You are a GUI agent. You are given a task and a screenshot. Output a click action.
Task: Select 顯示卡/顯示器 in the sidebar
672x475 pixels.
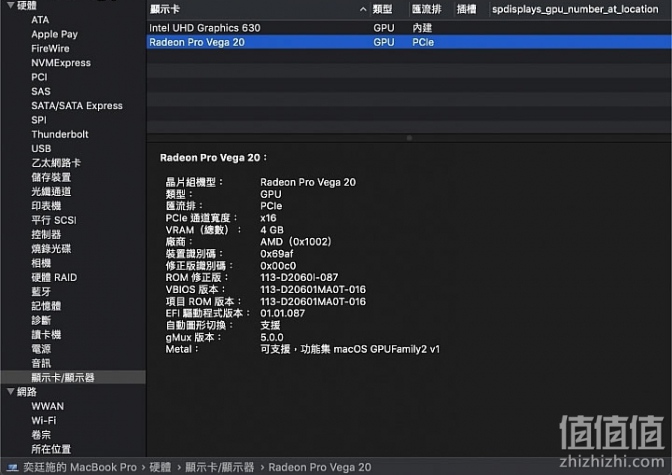coord(63,377)
